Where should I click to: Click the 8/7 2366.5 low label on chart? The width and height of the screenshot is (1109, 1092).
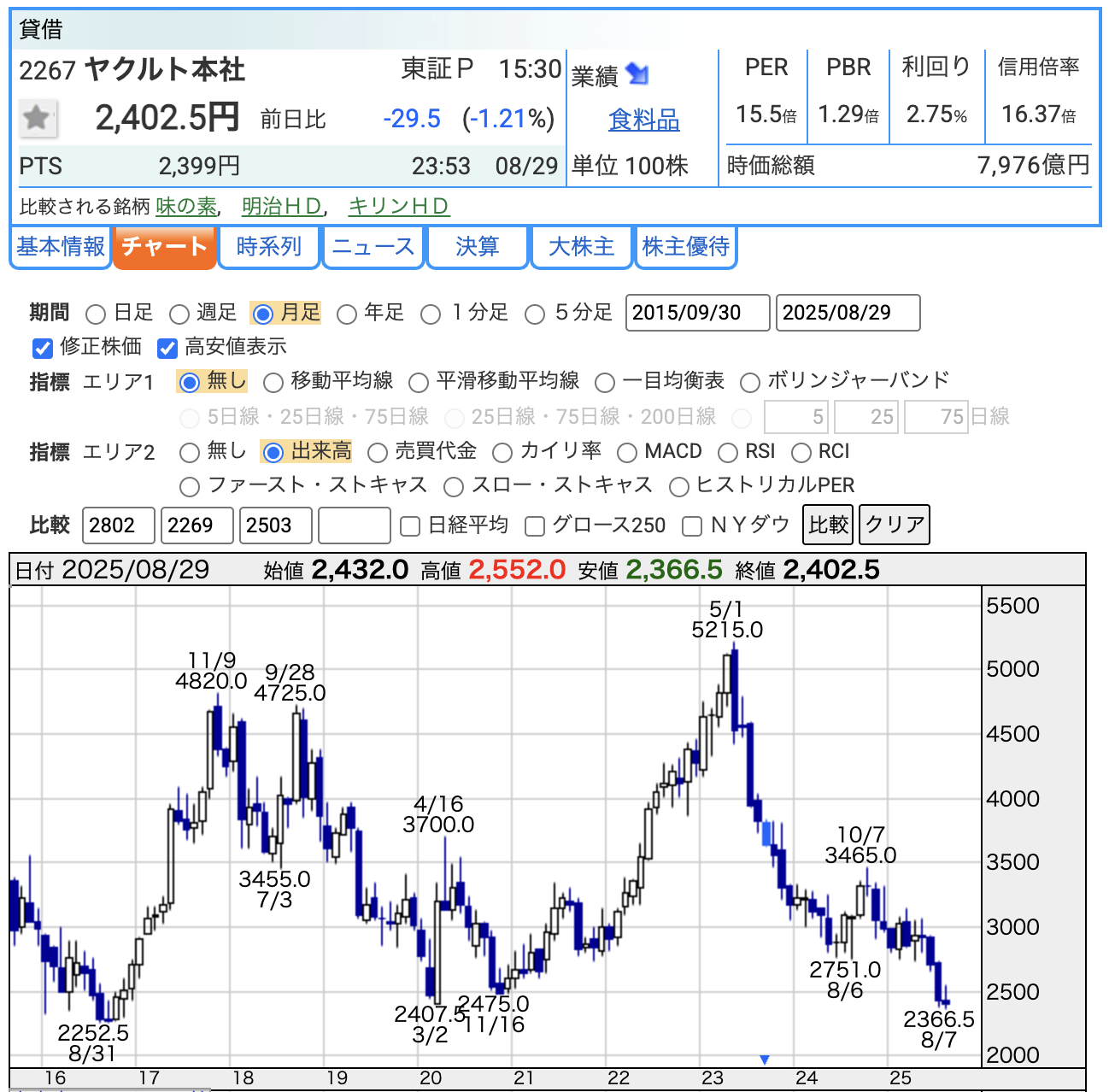(939, 1030)
